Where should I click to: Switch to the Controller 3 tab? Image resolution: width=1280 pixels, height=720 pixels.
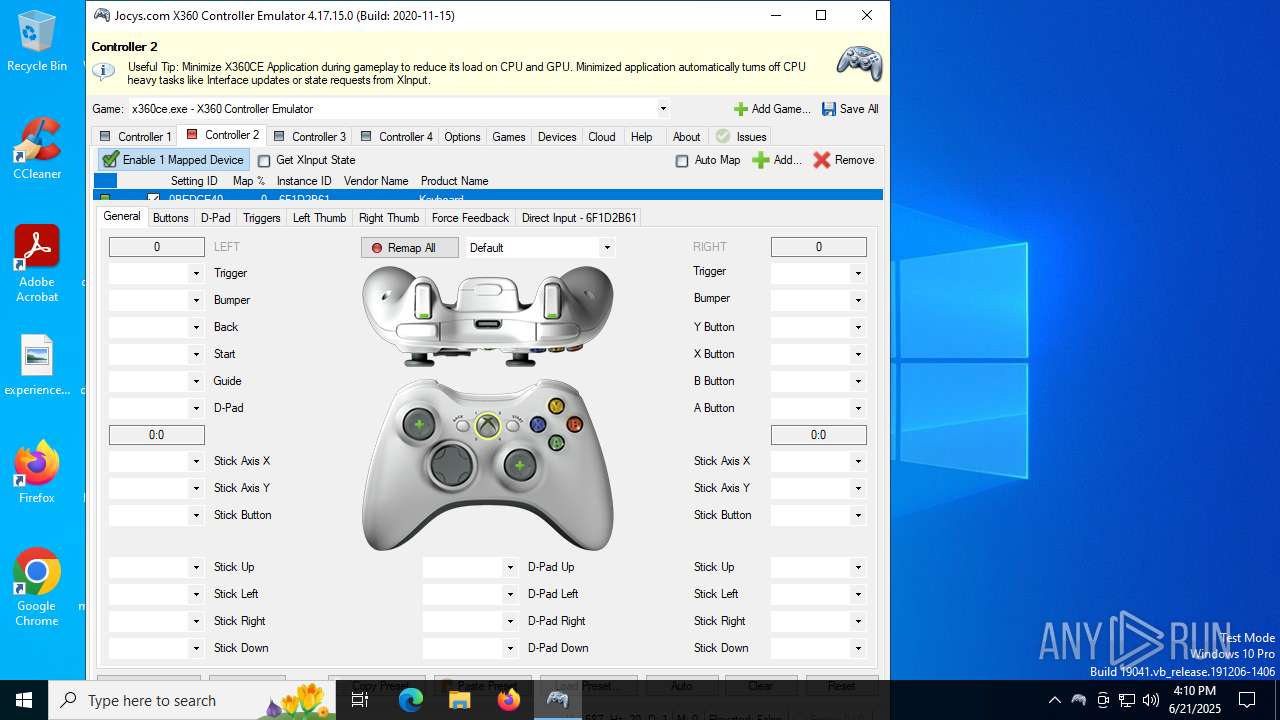pyautogui.click(x=309, y=137)
